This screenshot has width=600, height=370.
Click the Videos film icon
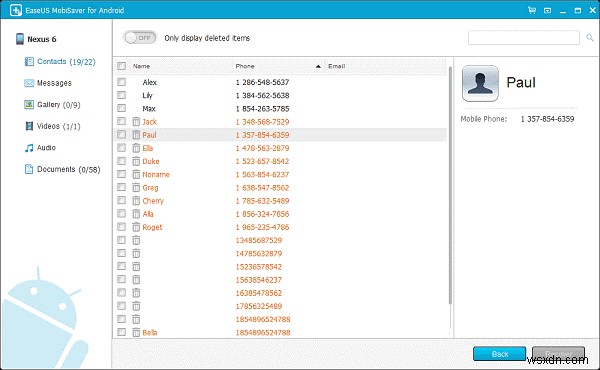(x=29, y=126)
